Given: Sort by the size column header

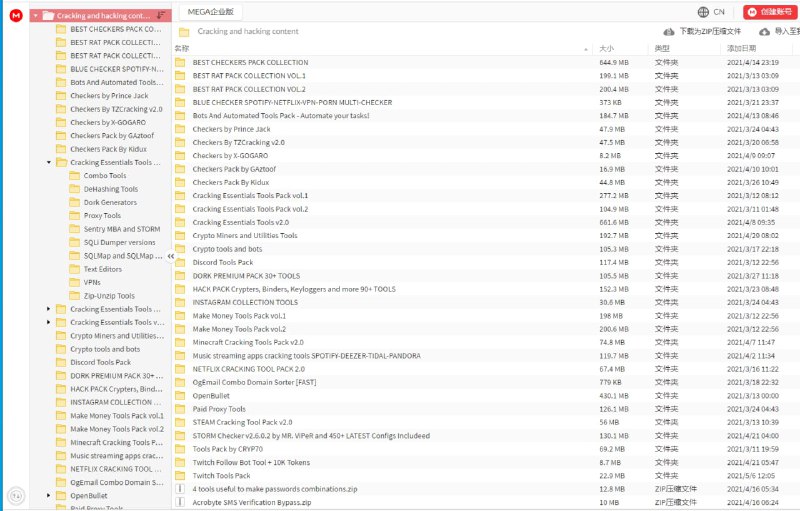Looking at the screenshot, I should coord(606,48).
